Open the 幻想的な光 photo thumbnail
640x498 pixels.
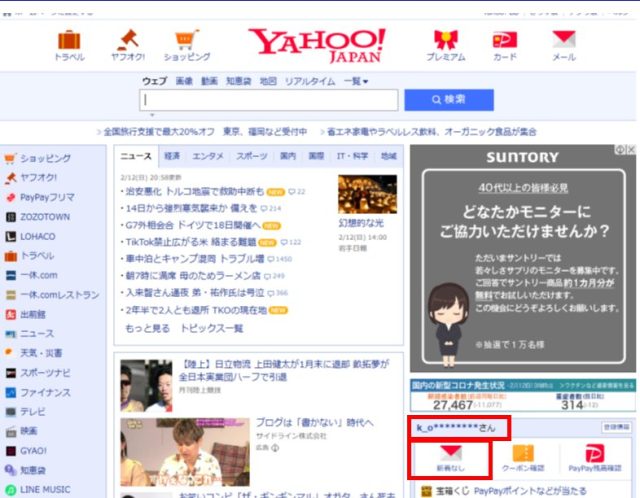click(x=367, y=194)
